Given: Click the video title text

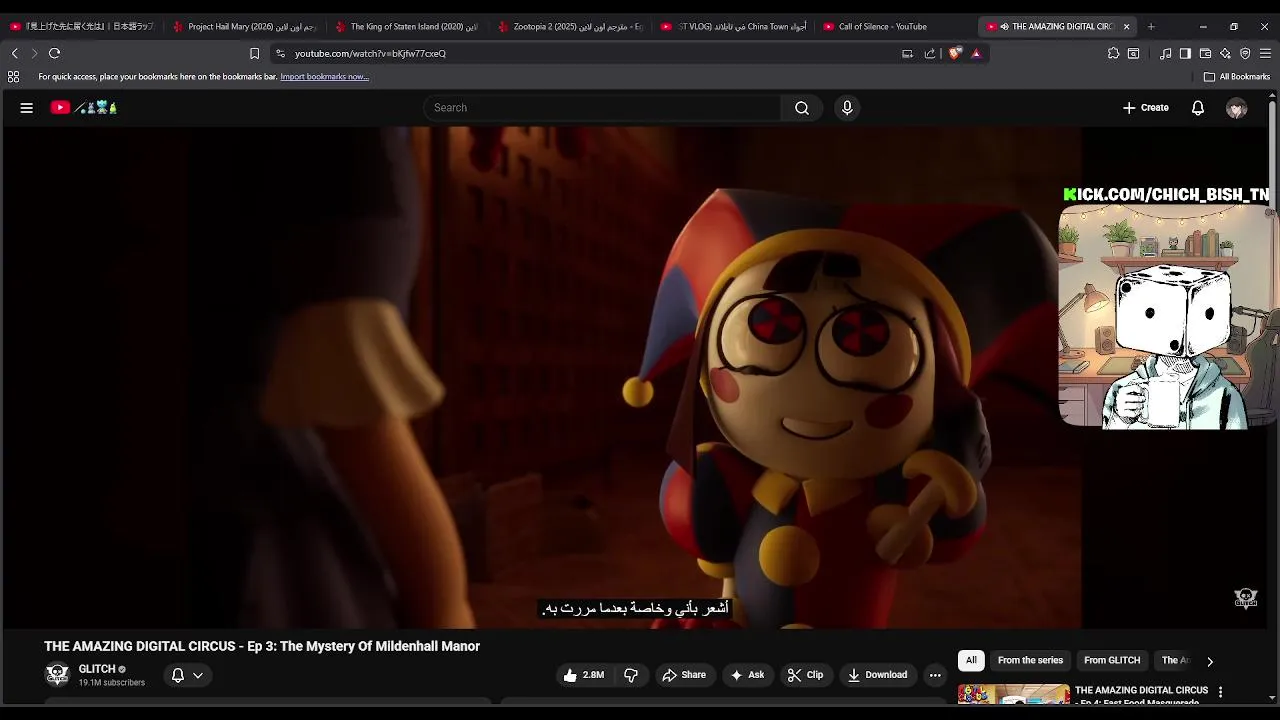Looking at the screenshot, I should pos(262,646).
